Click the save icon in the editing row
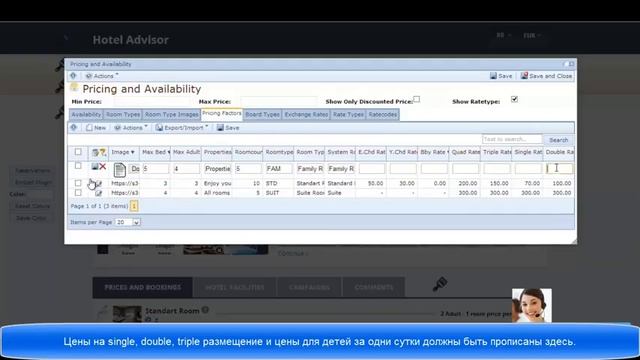The width and height of the screenshot is (640, 360). (95, 166)
